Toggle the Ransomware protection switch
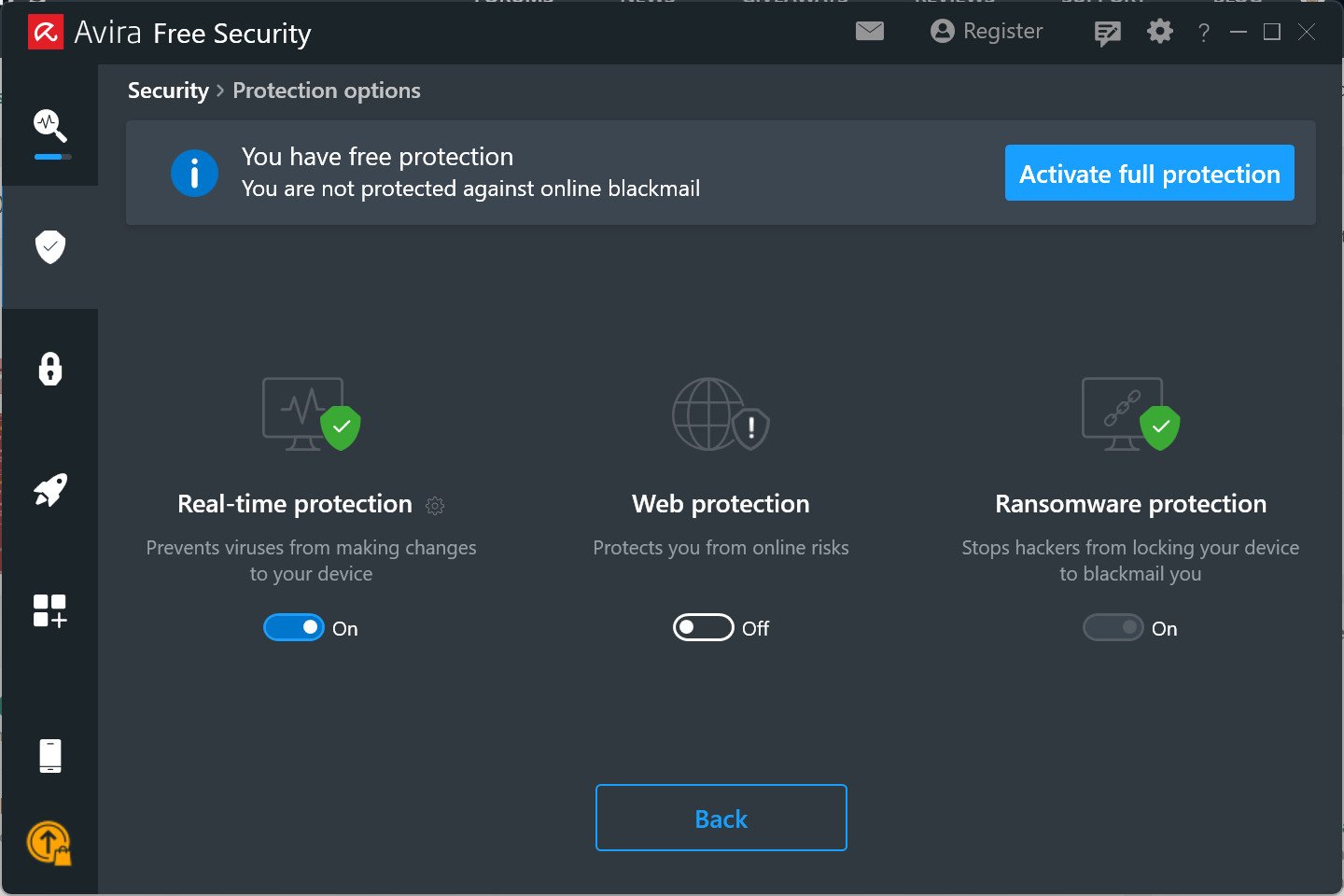Screen dimensions: 1344x896 (x=1113, y=628)
